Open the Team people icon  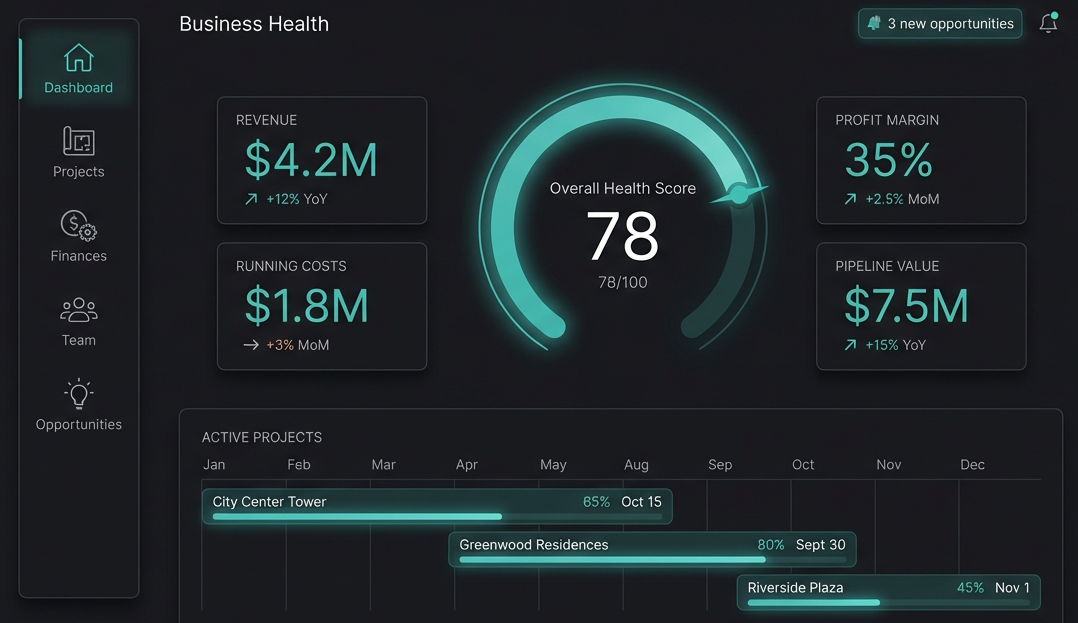[x=78, y=310]
